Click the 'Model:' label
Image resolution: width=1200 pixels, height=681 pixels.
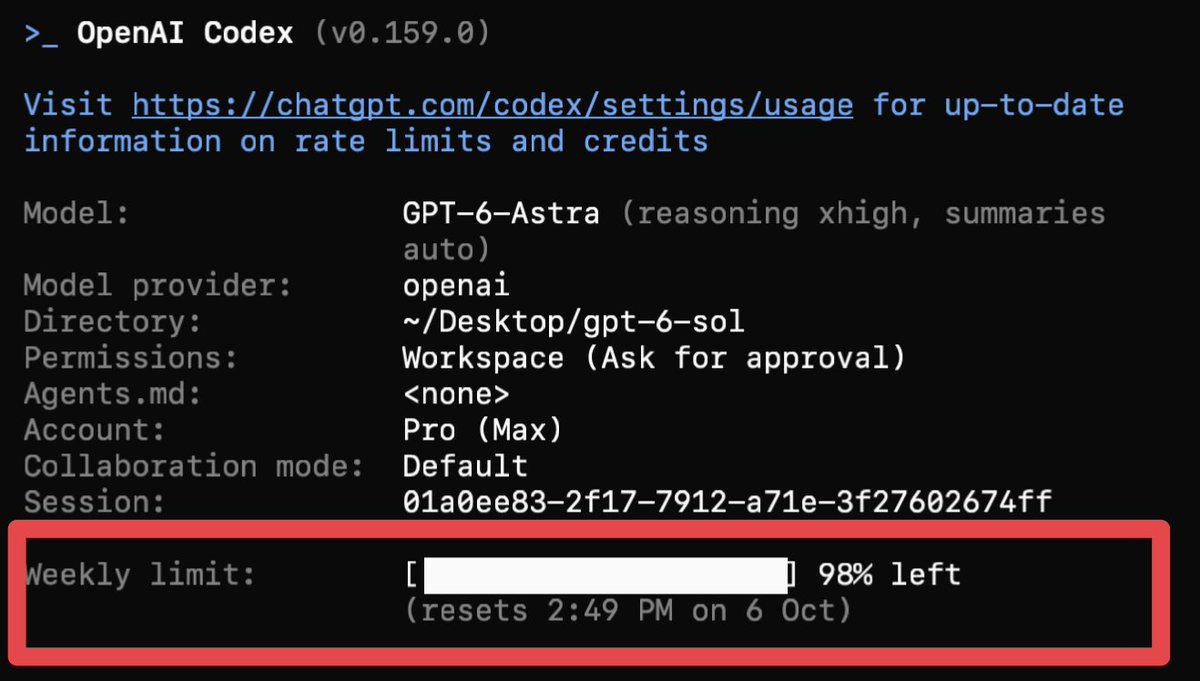[78, 213]
